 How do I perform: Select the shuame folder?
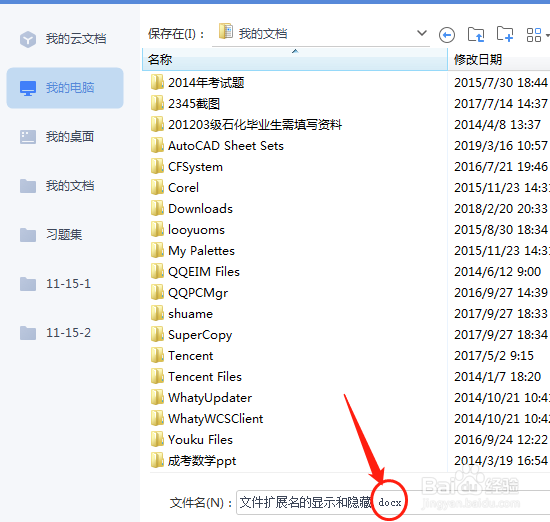pos(182,314)
